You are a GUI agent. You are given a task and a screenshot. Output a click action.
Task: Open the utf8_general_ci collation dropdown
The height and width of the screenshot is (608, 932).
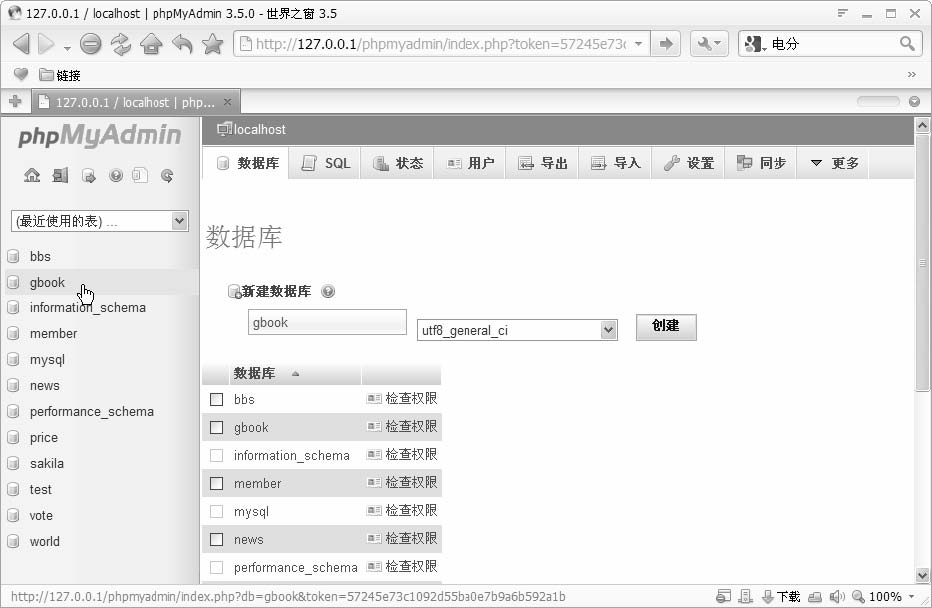(x=517, y=330)
